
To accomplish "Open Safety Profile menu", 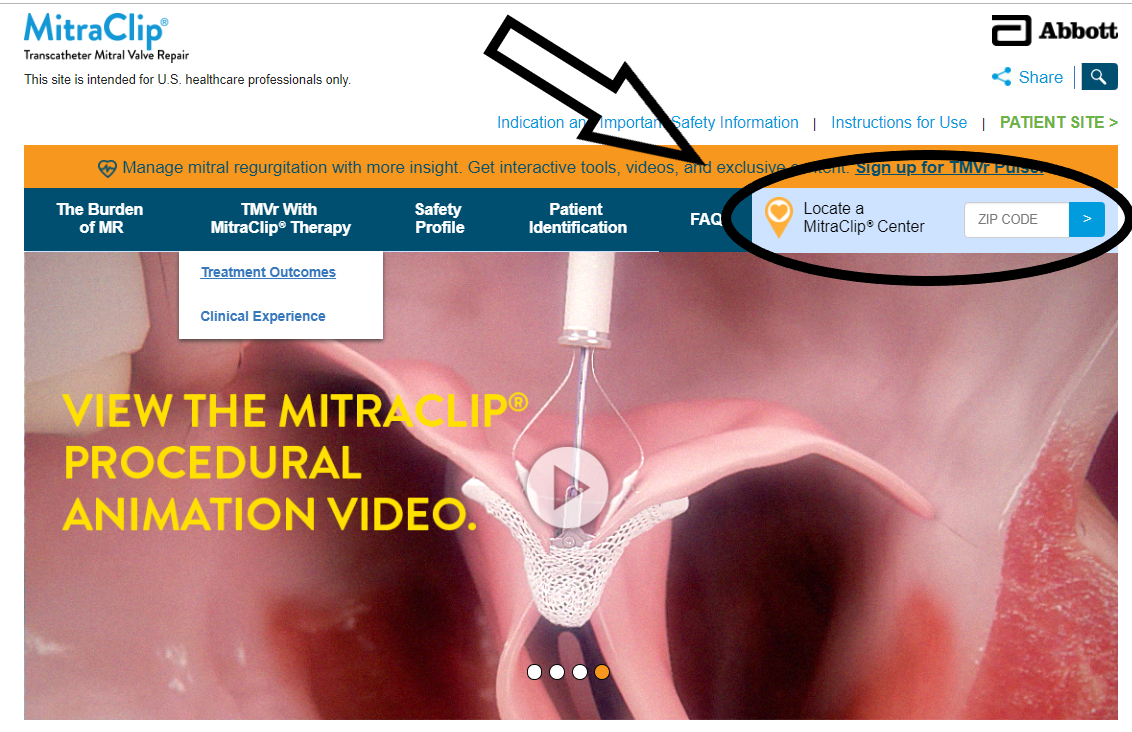I will 439,218.
